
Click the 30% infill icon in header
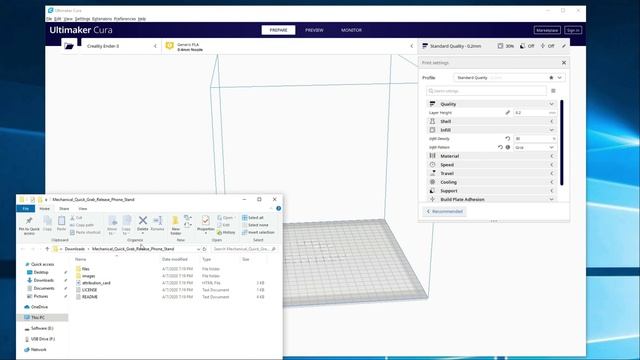pos(500,46)
